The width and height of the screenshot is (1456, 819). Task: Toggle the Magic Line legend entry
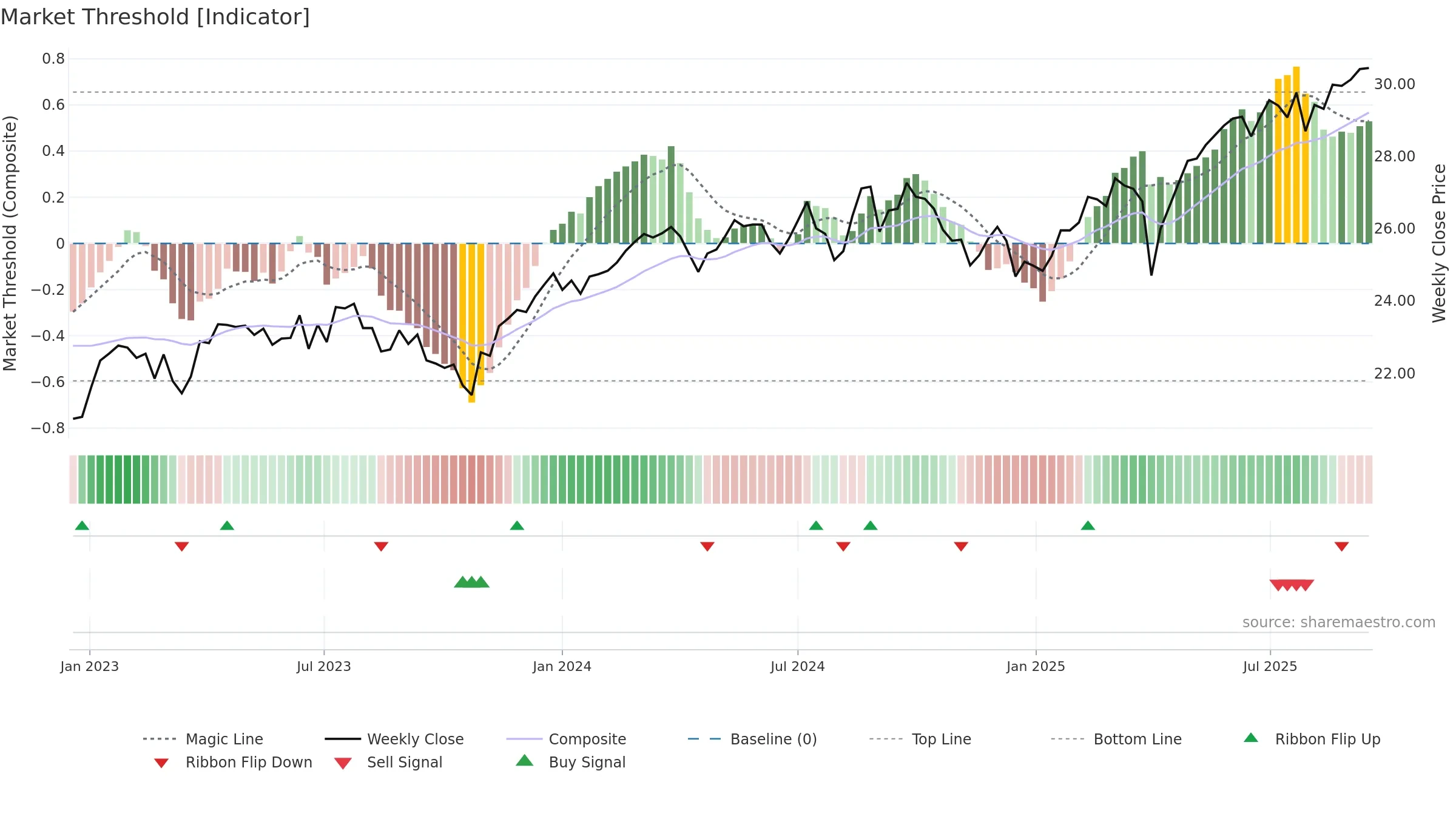[203, 739]
